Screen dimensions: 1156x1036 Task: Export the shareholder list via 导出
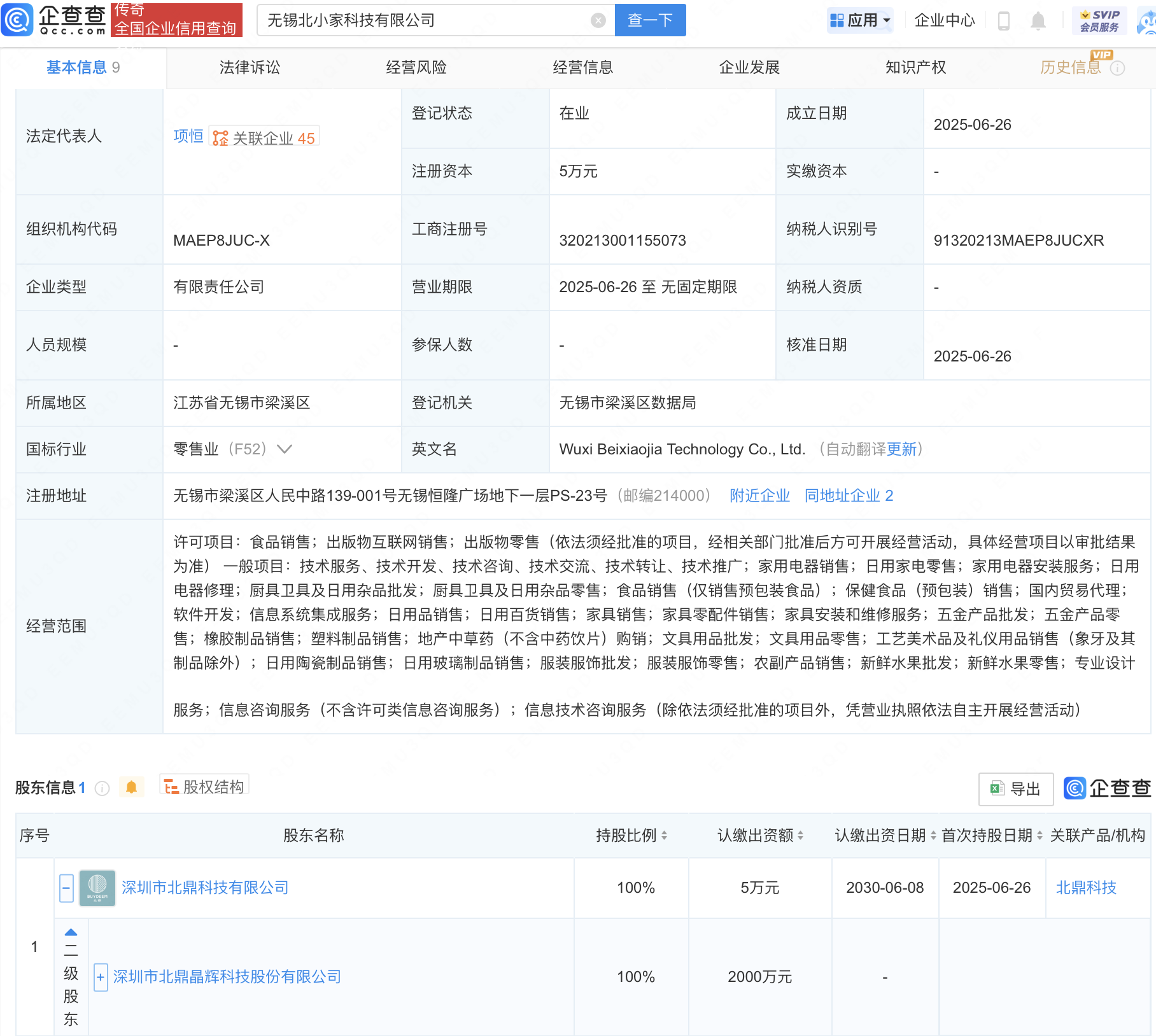click(x=1016, y=789)
